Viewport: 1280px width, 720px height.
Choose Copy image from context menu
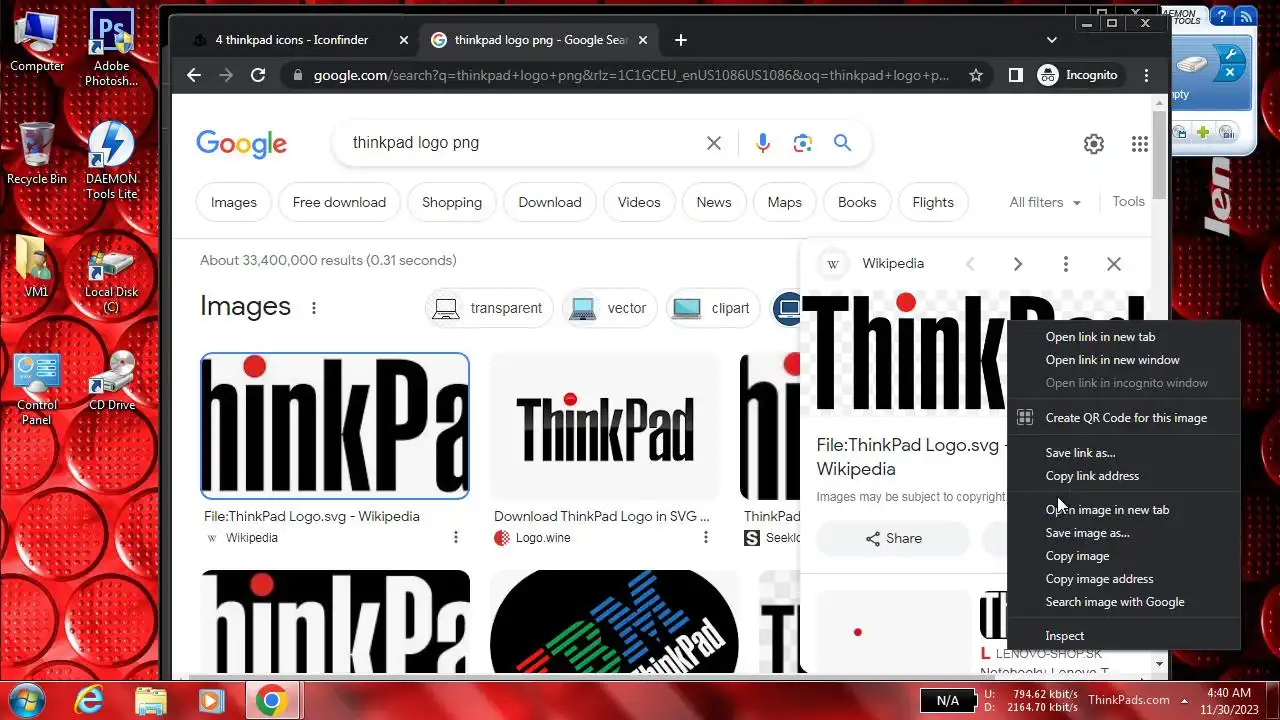click(1124, 556)
